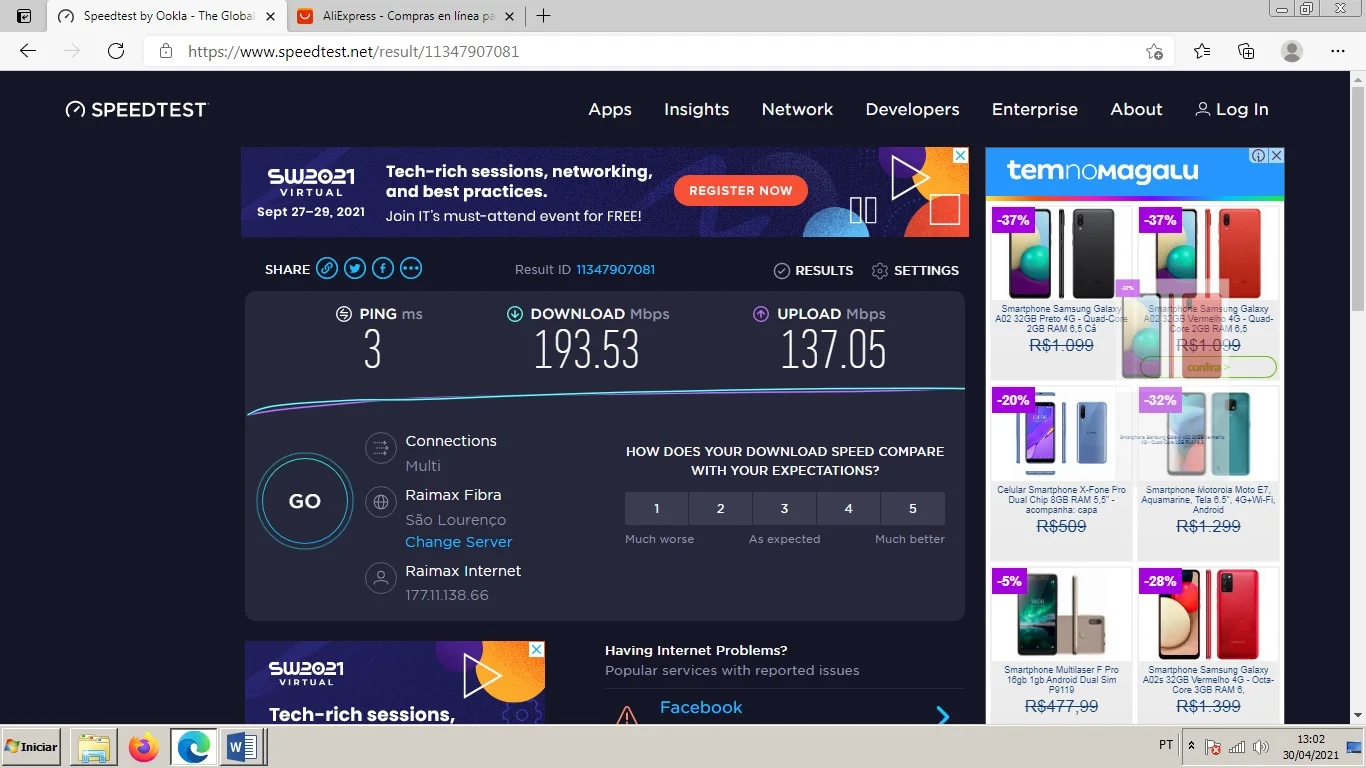Open the Multilaser F Pro product ad
The image size is (1366, 768).
pyautogui.click(x=1062, y=645)
